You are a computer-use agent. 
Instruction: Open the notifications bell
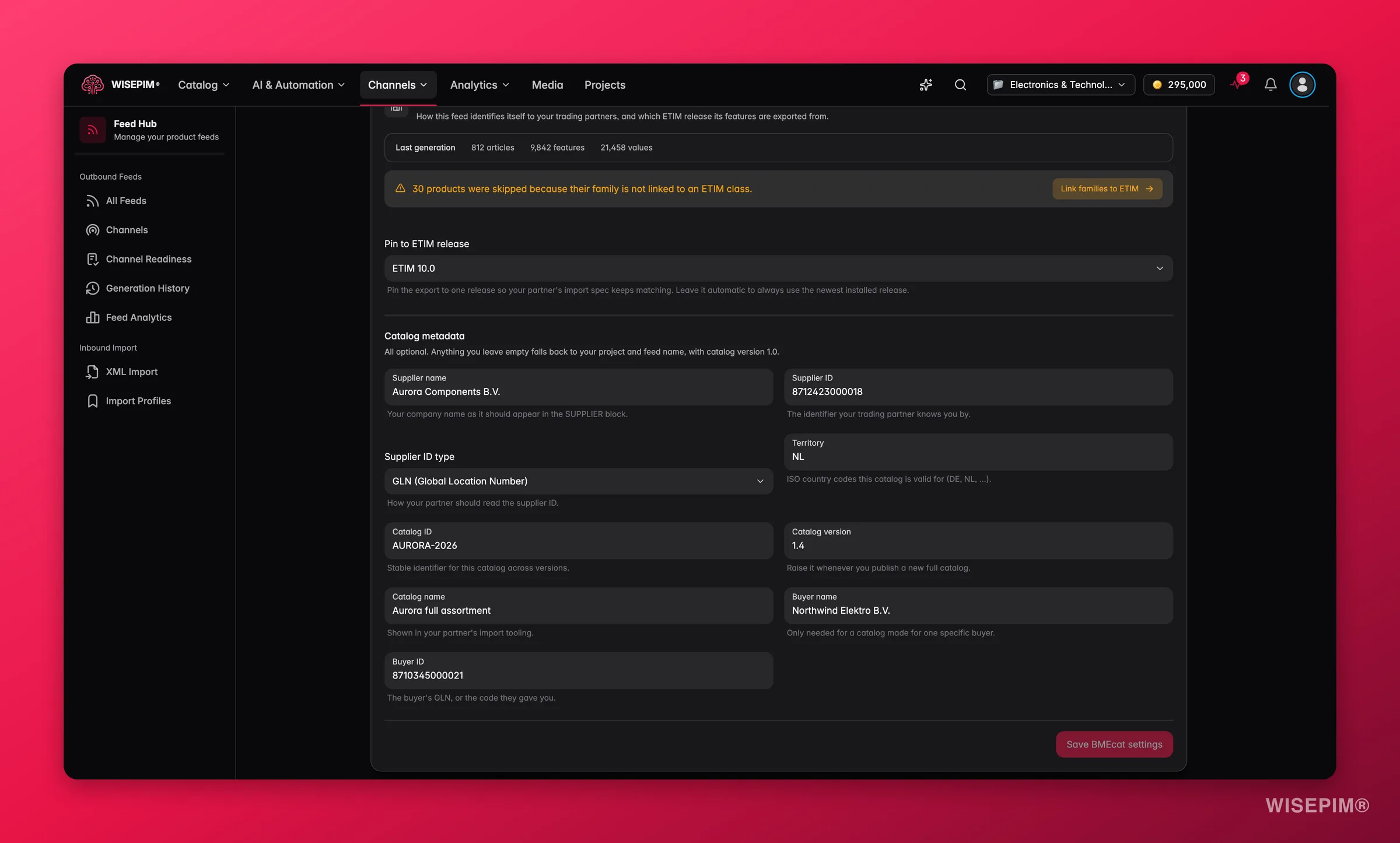pos(1270,85)
